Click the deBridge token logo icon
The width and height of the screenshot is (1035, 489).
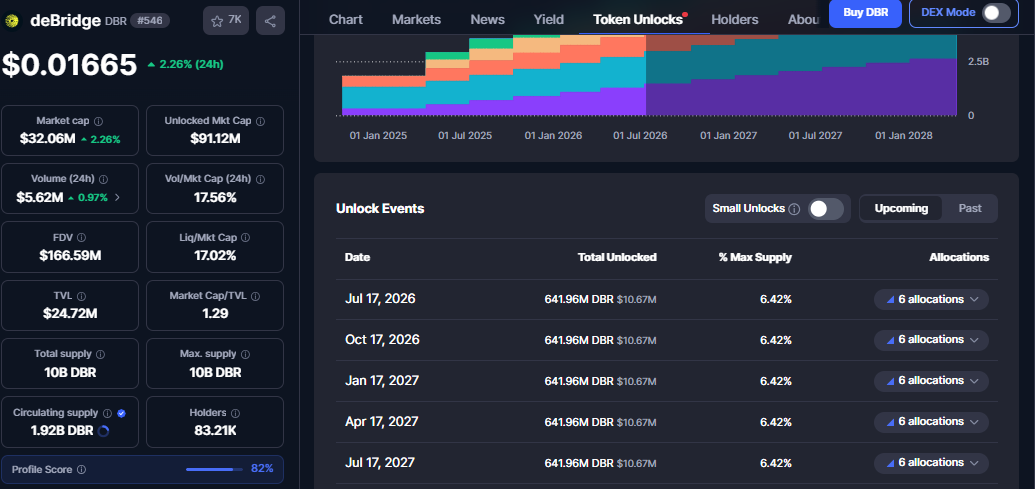tap(12, 21)
